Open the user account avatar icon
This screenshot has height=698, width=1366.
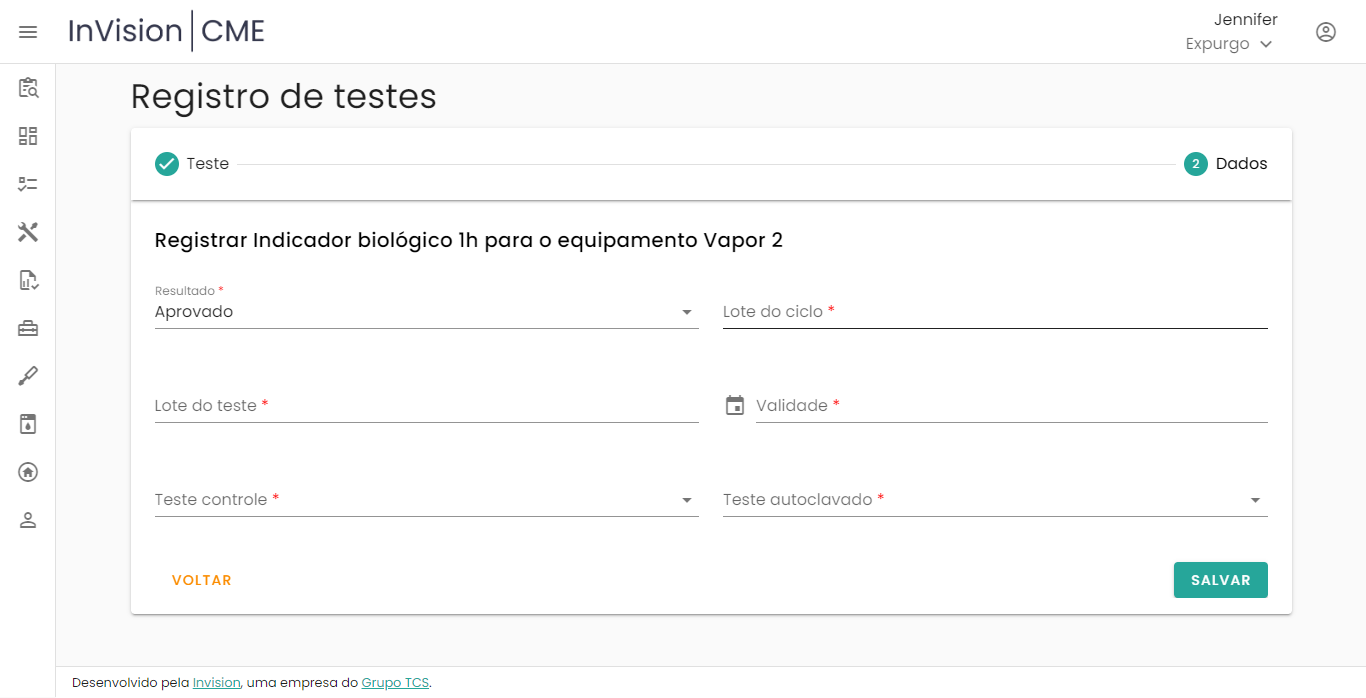tap(1326, 32)
